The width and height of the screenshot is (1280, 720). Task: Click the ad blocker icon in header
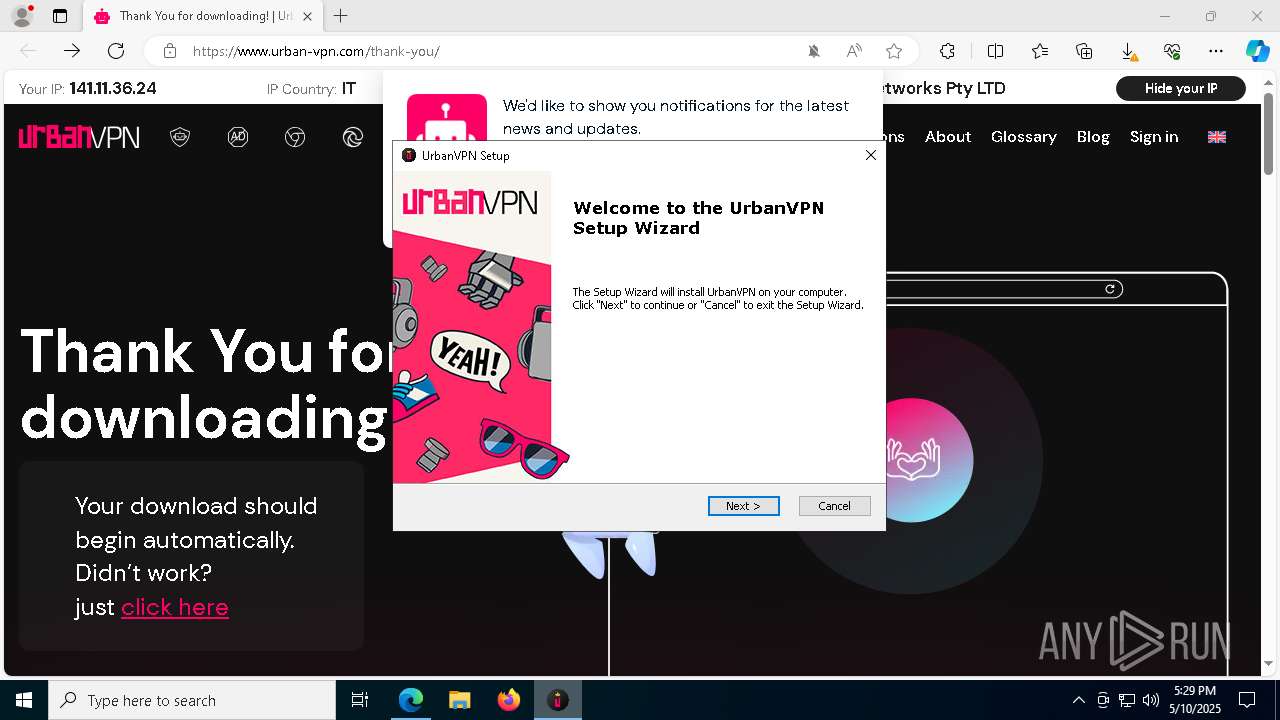coord(238,137)
